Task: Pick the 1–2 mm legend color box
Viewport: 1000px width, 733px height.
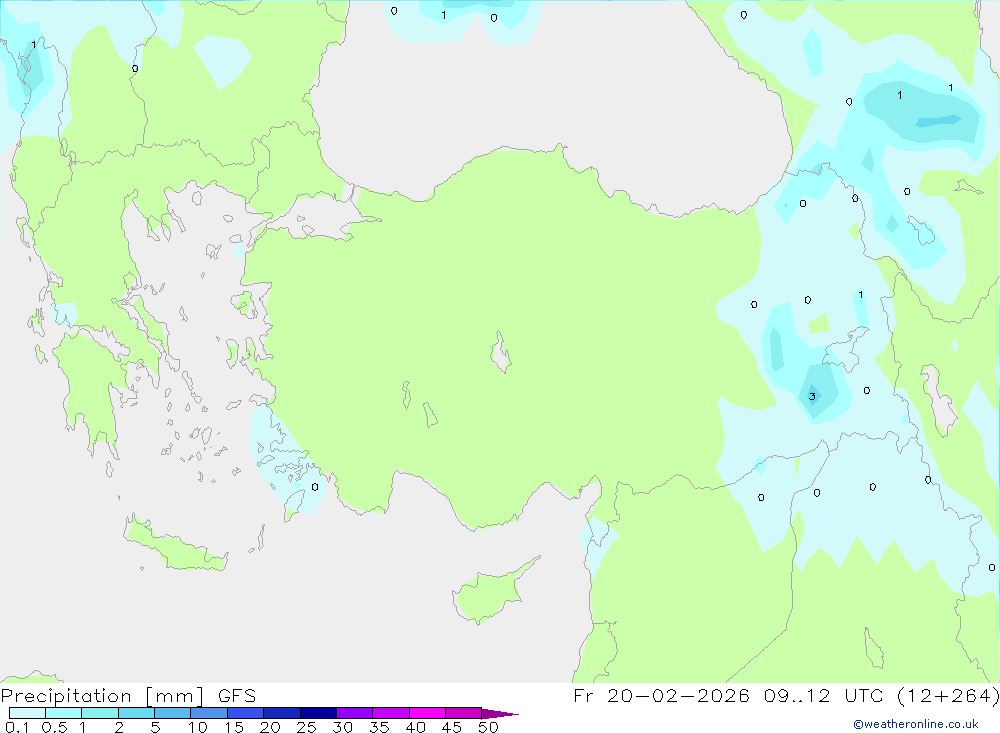Action: click(x=100, y=713)
